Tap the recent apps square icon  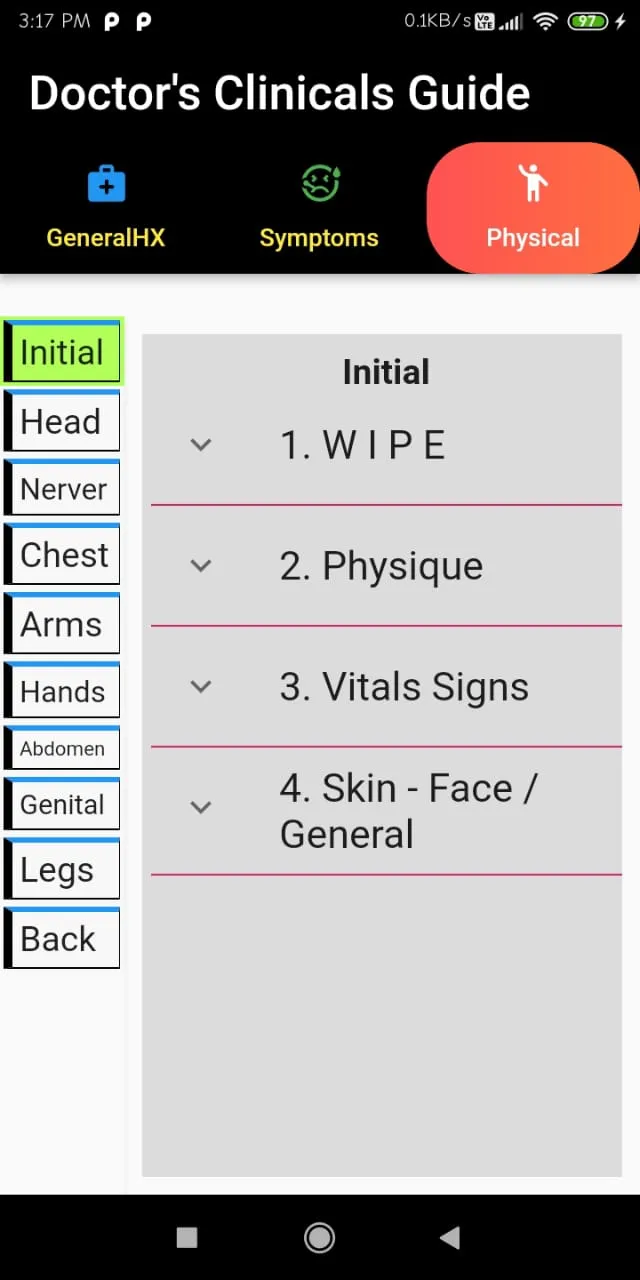click(x=187, y=1238)
